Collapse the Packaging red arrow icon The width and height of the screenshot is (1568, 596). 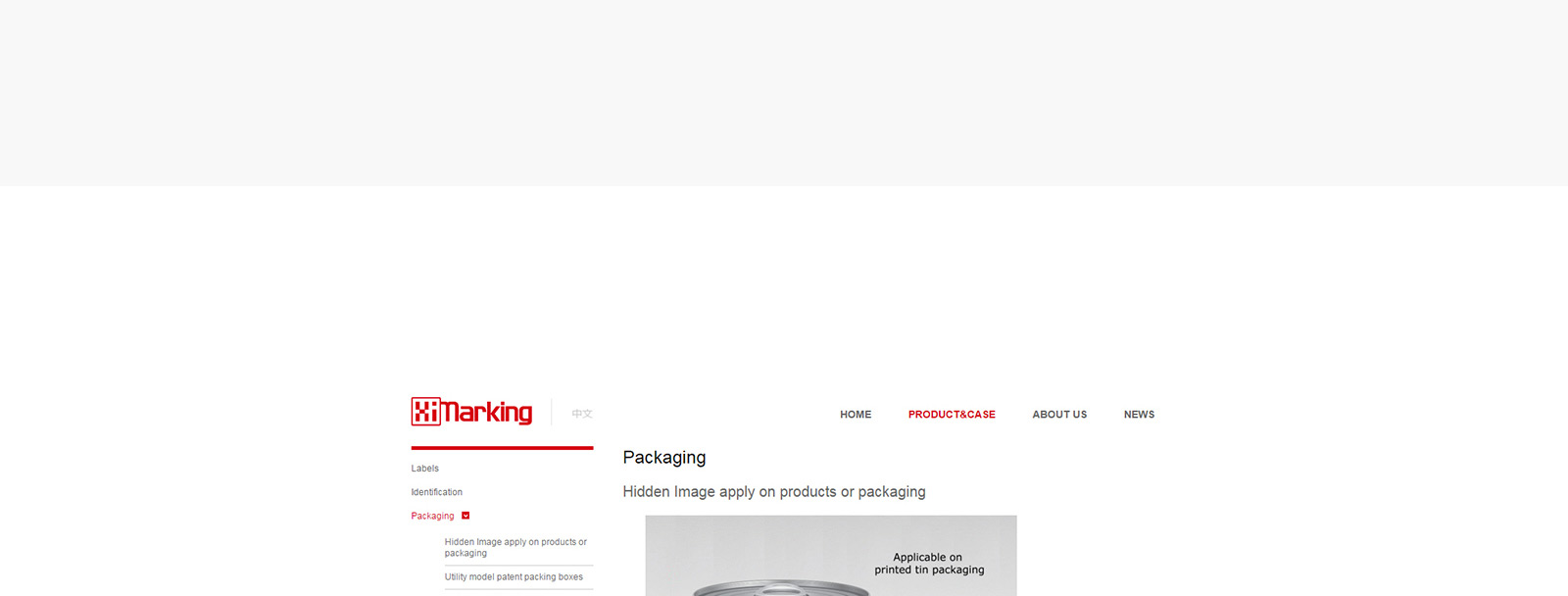click(x=465, y=516)
